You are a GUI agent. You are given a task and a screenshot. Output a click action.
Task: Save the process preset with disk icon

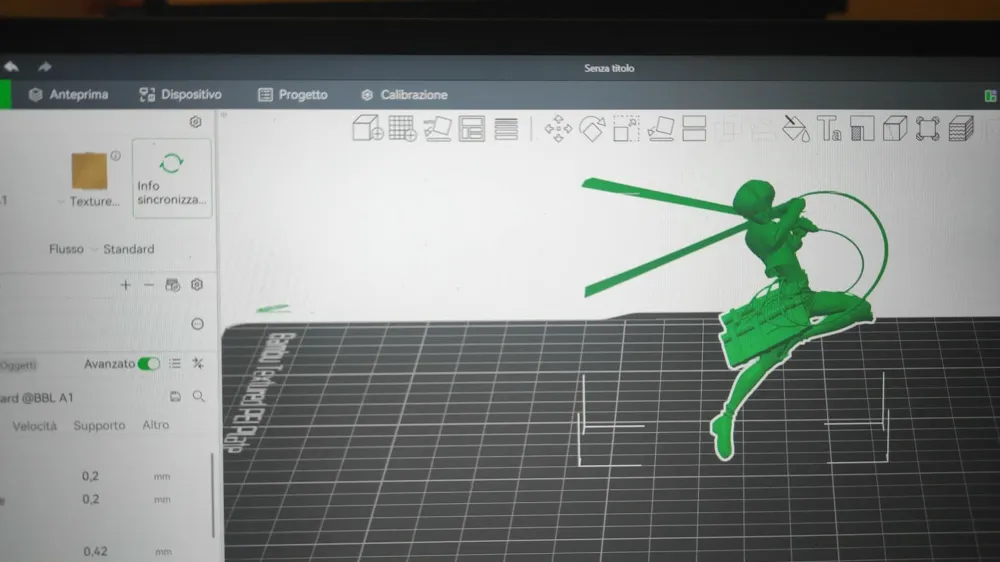pos(175,397)
